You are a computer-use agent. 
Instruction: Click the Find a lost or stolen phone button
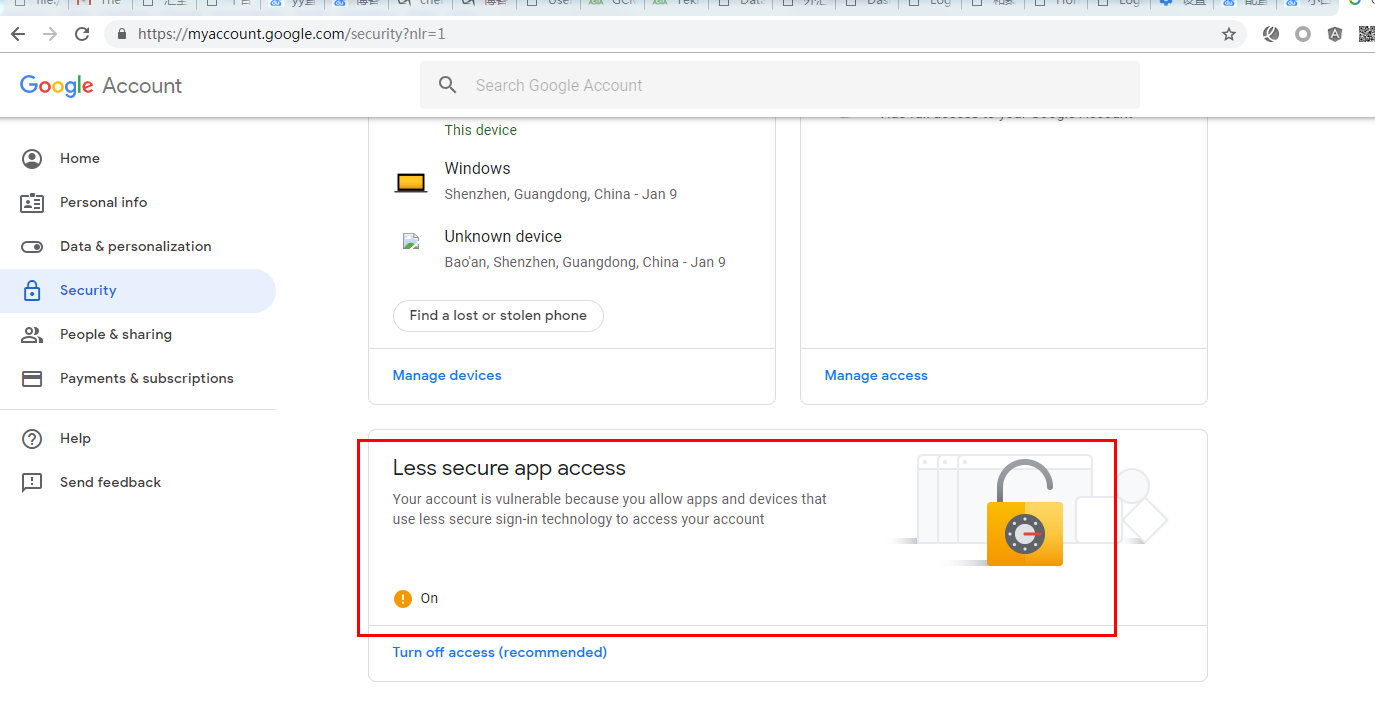pos(497,315)
